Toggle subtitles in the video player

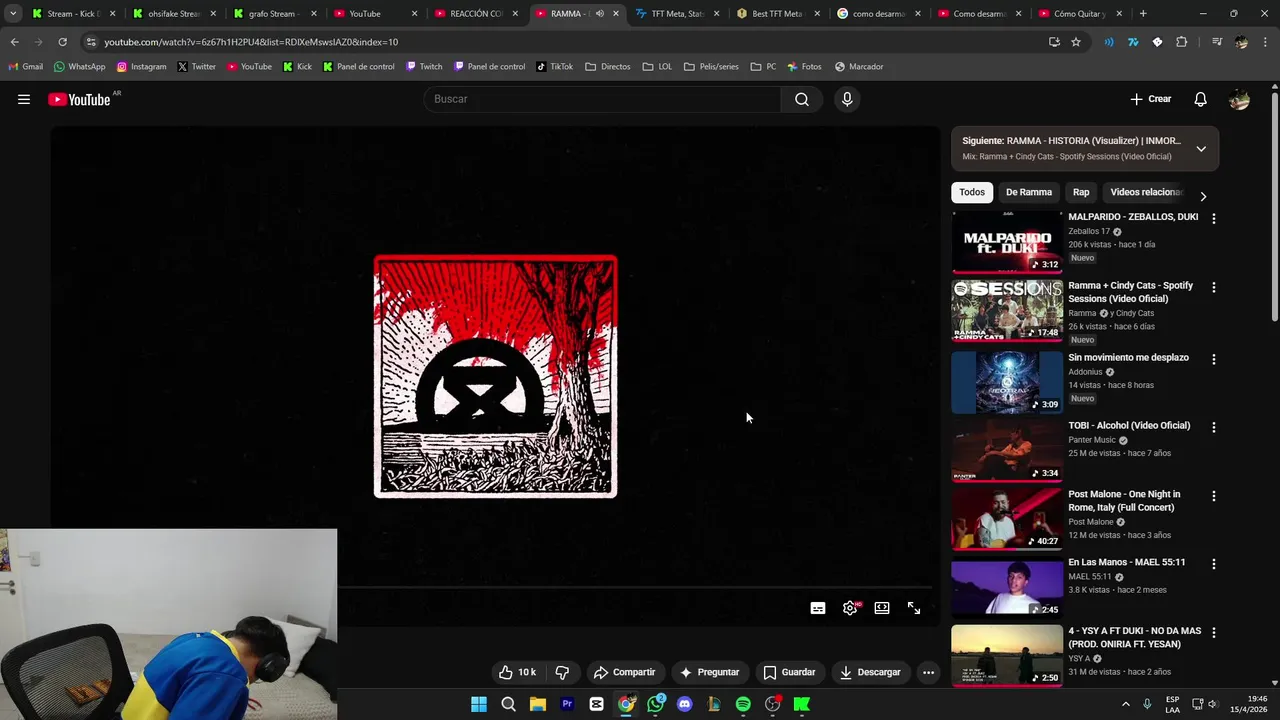tap(818, 608)
